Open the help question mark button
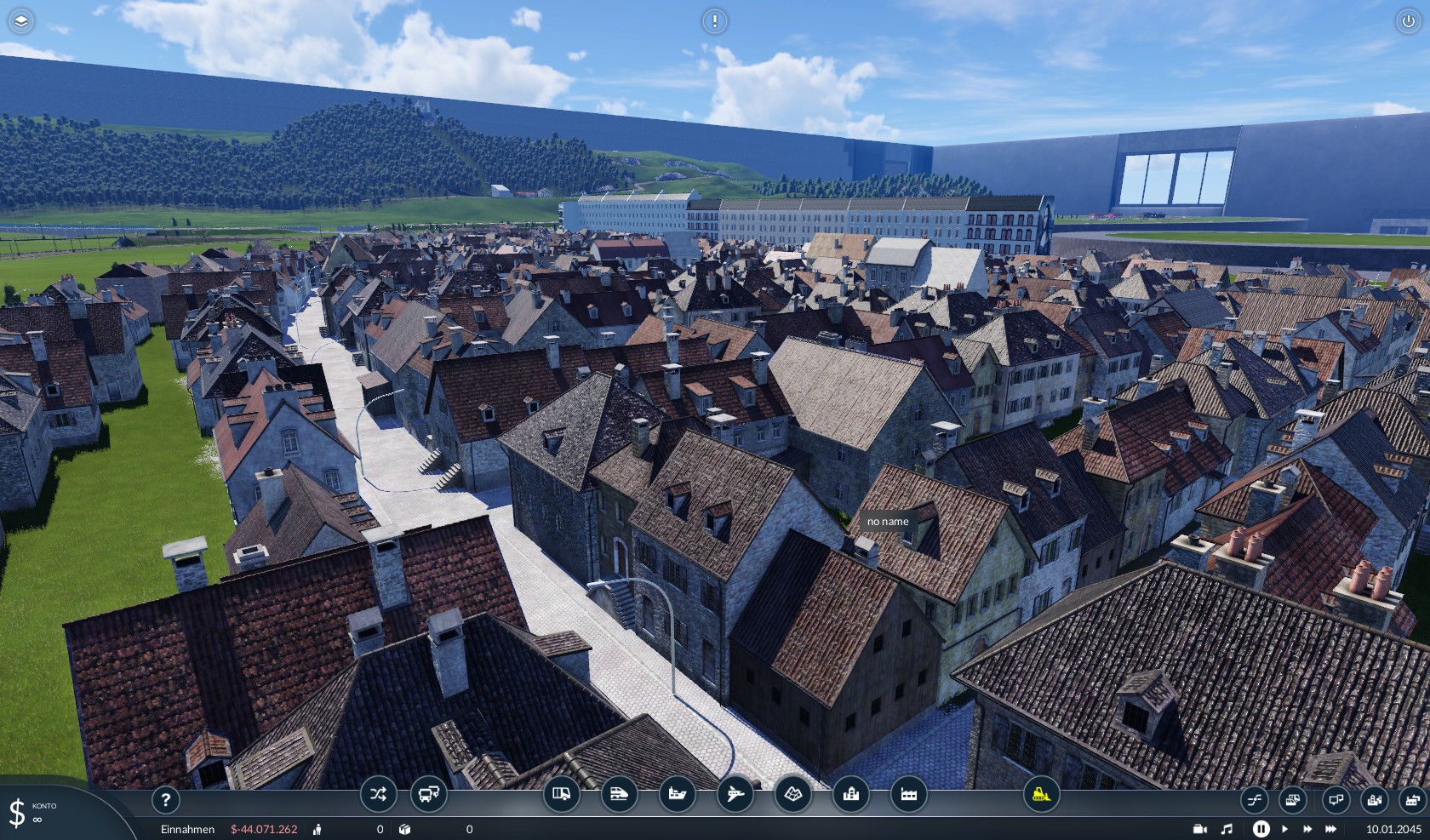Screen dimensions: 1430x840 (x=166, y=799)
